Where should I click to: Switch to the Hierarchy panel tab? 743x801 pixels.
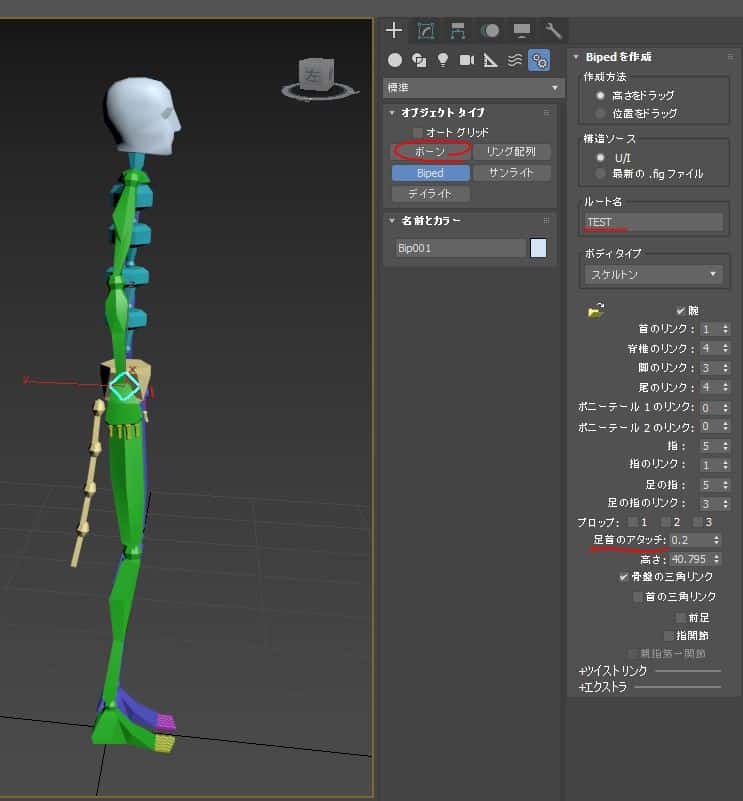pos(458,30)
